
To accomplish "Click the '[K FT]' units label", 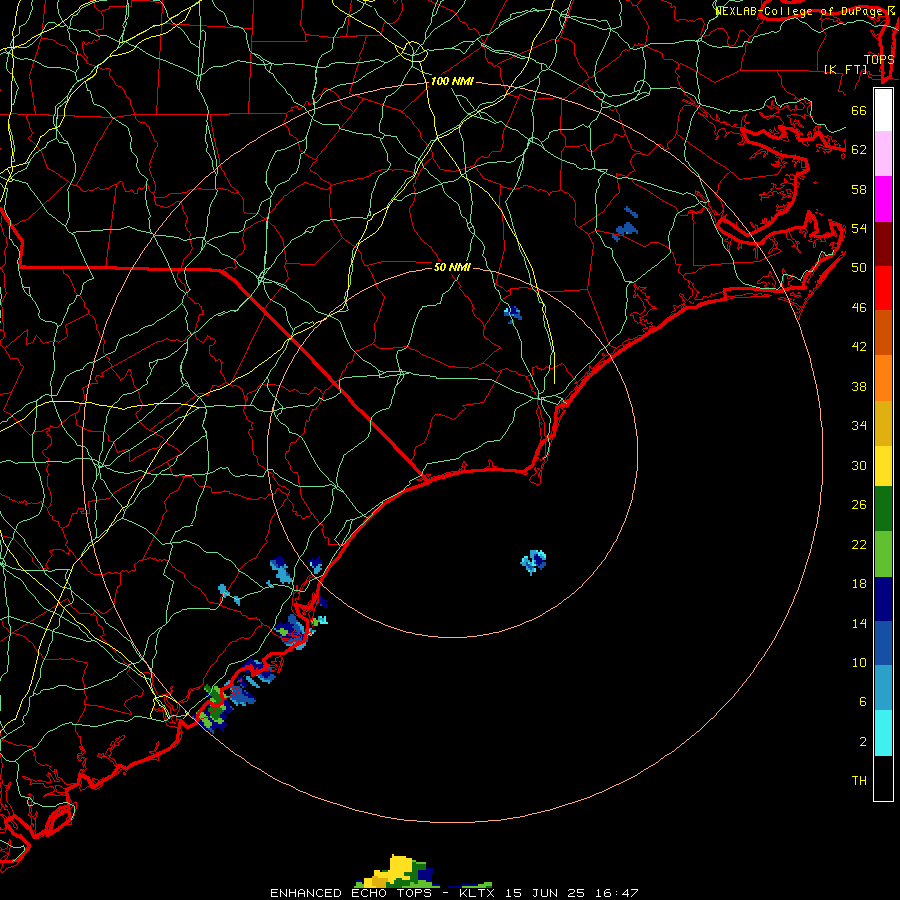I will (x=846, y=69).
